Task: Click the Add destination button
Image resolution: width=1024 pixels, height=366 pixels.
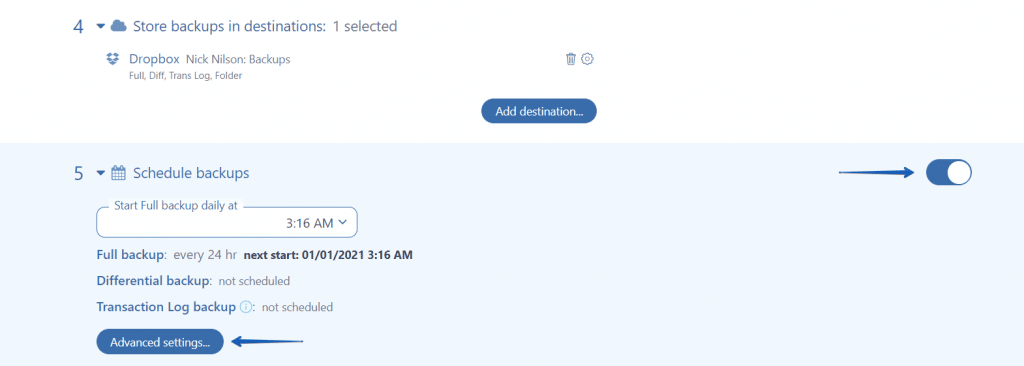Action: (x=539, y=111)
